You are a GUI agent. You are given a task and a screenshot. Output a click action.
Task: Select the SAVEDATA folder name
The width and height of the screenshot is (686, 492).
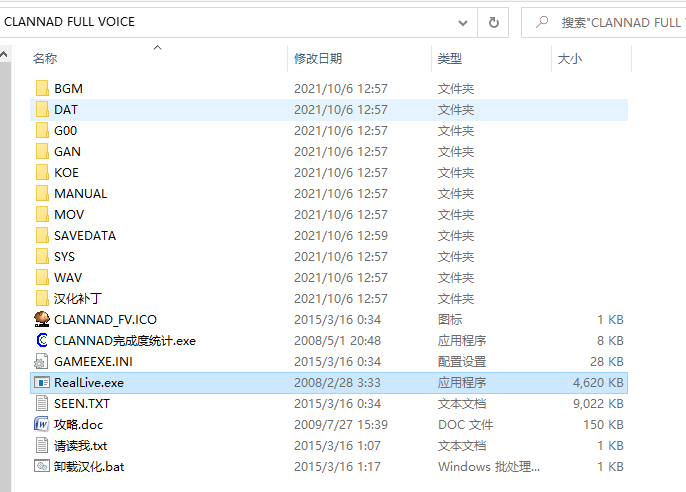85,235
